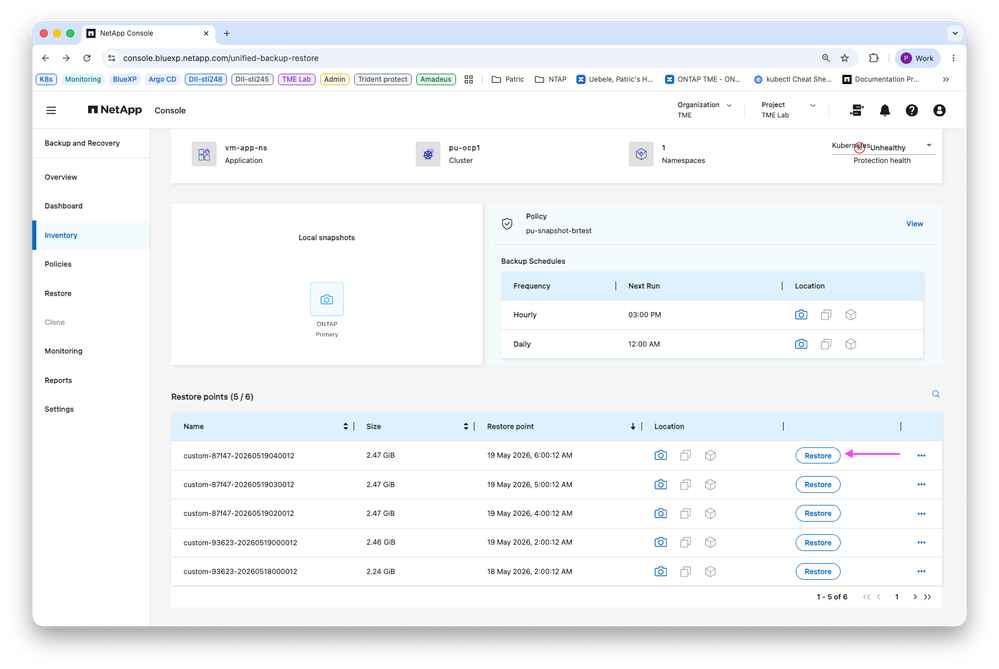This screenshot has width=999, height=669.
Task: Open more actions for custom-87f47-20260519030012
Action: [x=921, y=485]
